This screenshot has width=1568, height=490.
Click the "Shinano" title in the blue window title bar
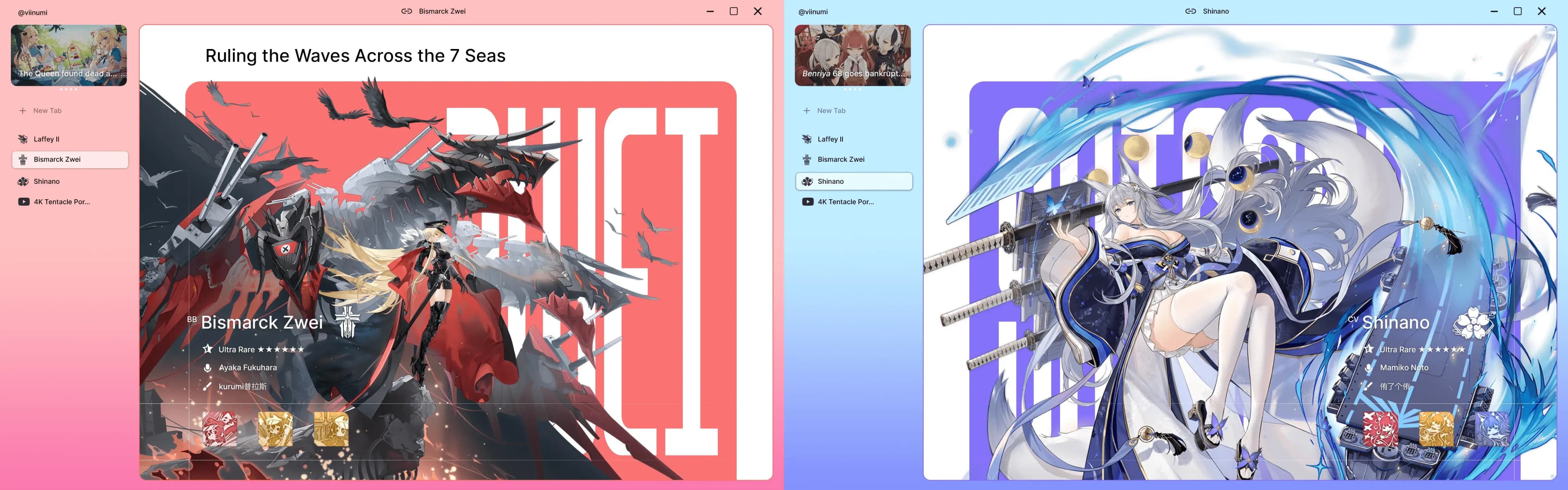[x=1216, y=11]
